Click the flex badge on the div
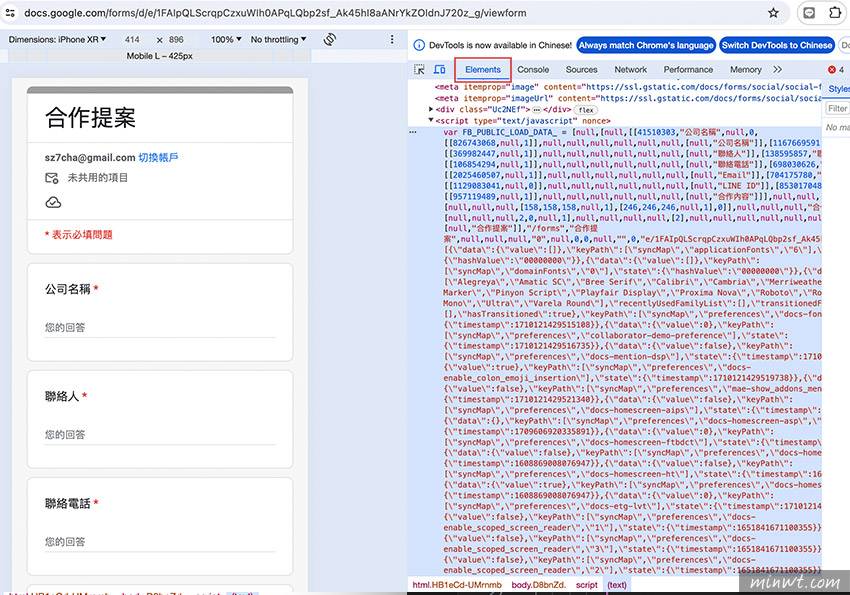 [x=586, y=109]
